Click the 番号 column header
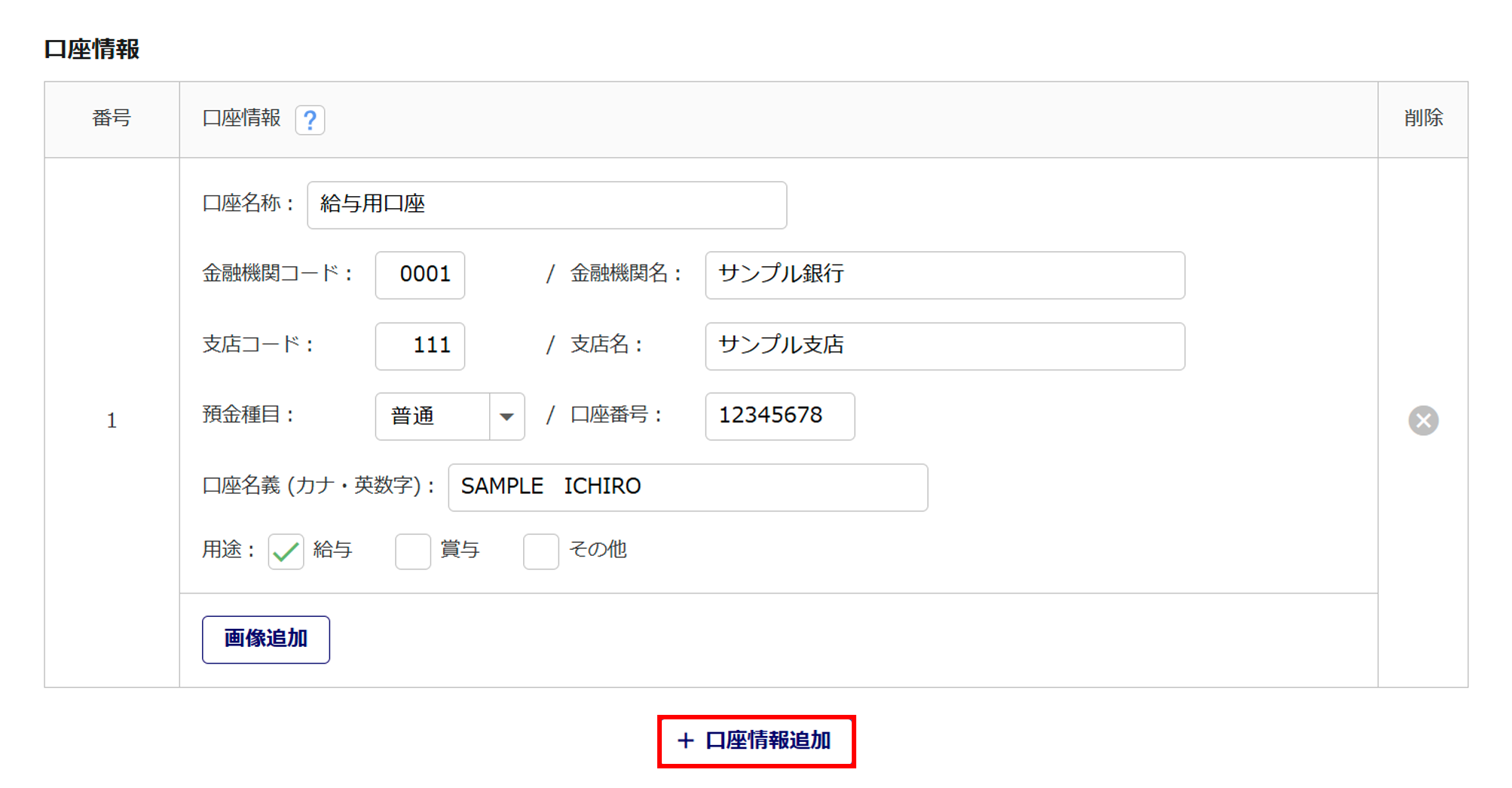1512x788 pixels. tap(112, 118)
